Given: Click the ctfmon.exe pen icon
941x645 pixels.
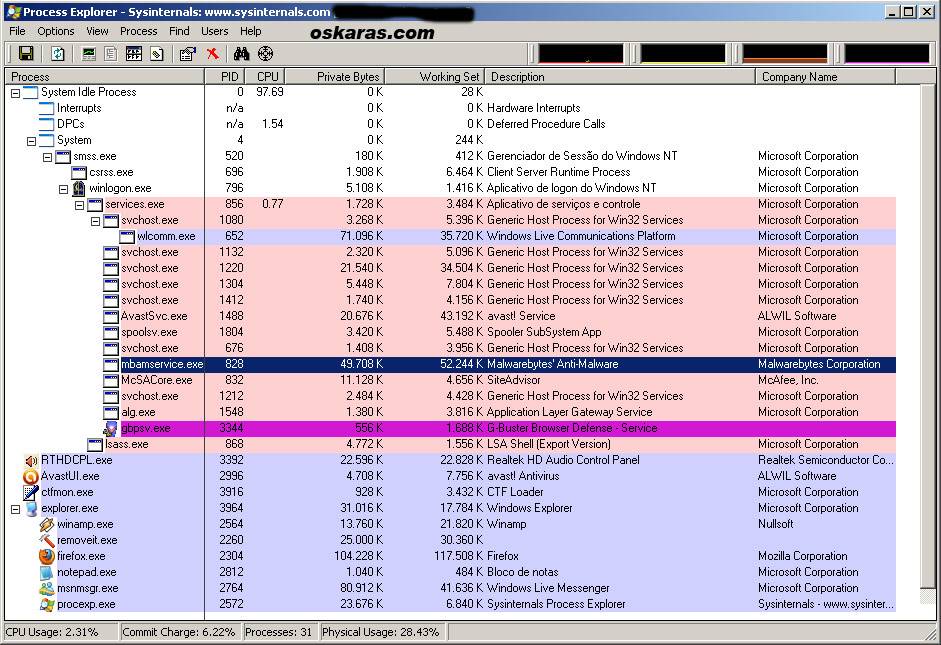Looking at the screenshot, I should (x=31, y=493).
